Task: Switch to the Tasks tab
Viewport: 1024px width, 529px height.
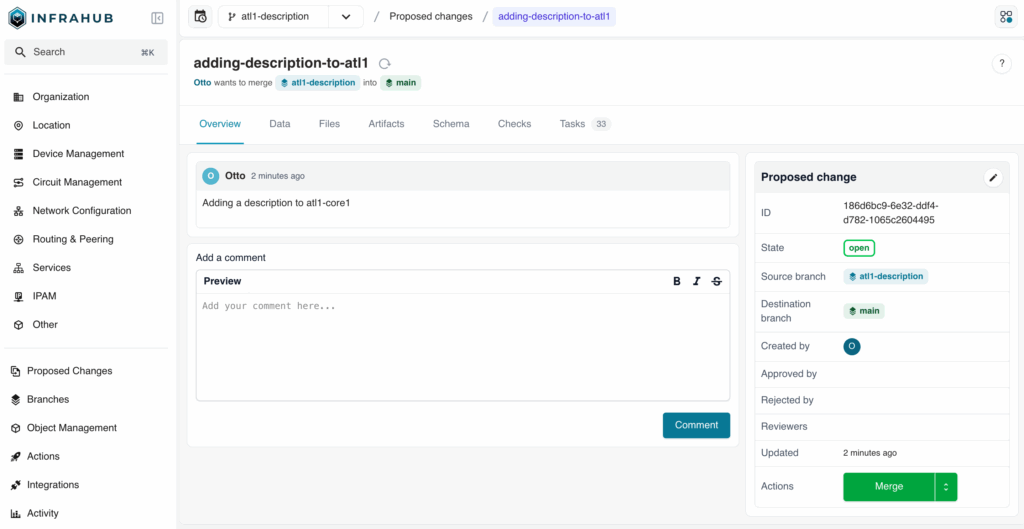Action: point(585,124)
